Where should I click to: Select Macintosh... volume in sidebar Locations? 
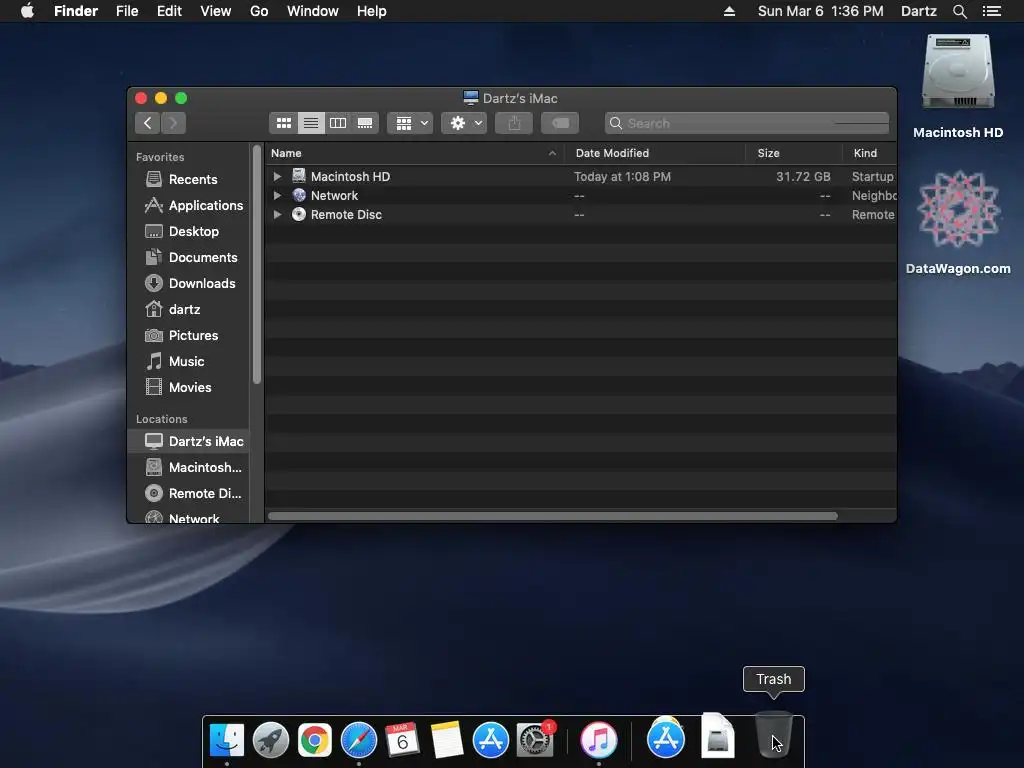[189, 468]
